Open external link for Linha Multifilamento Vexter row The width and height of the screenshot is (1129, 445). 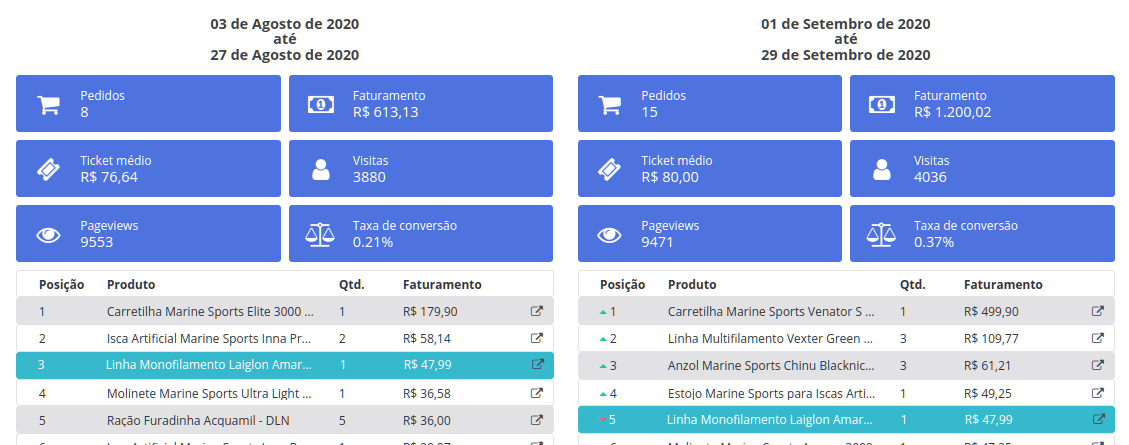[x=1097, y=338]
